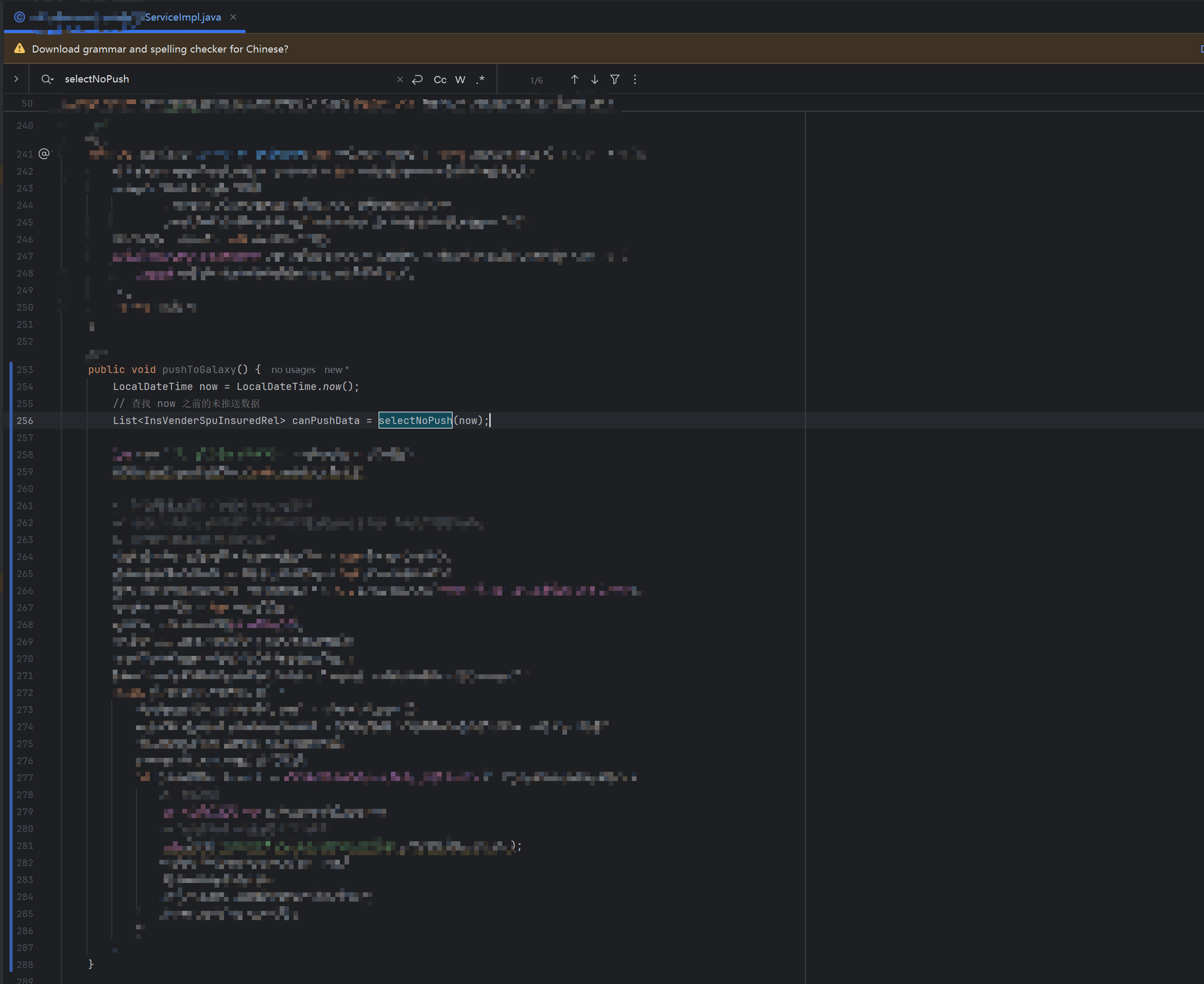
Task: Click the canPushData variable name
Action: tap(326, 420)
